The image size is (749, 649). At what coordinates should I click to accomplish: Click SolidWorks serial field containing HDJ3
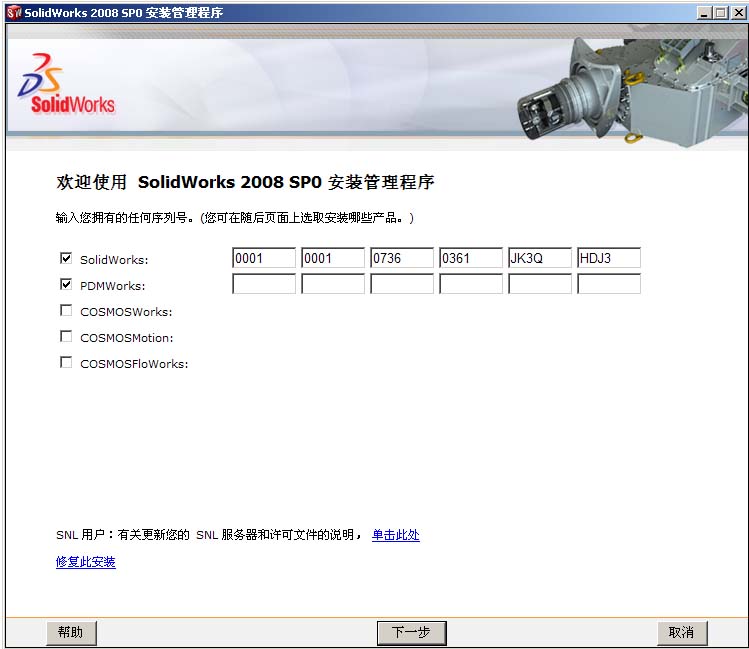609,258
